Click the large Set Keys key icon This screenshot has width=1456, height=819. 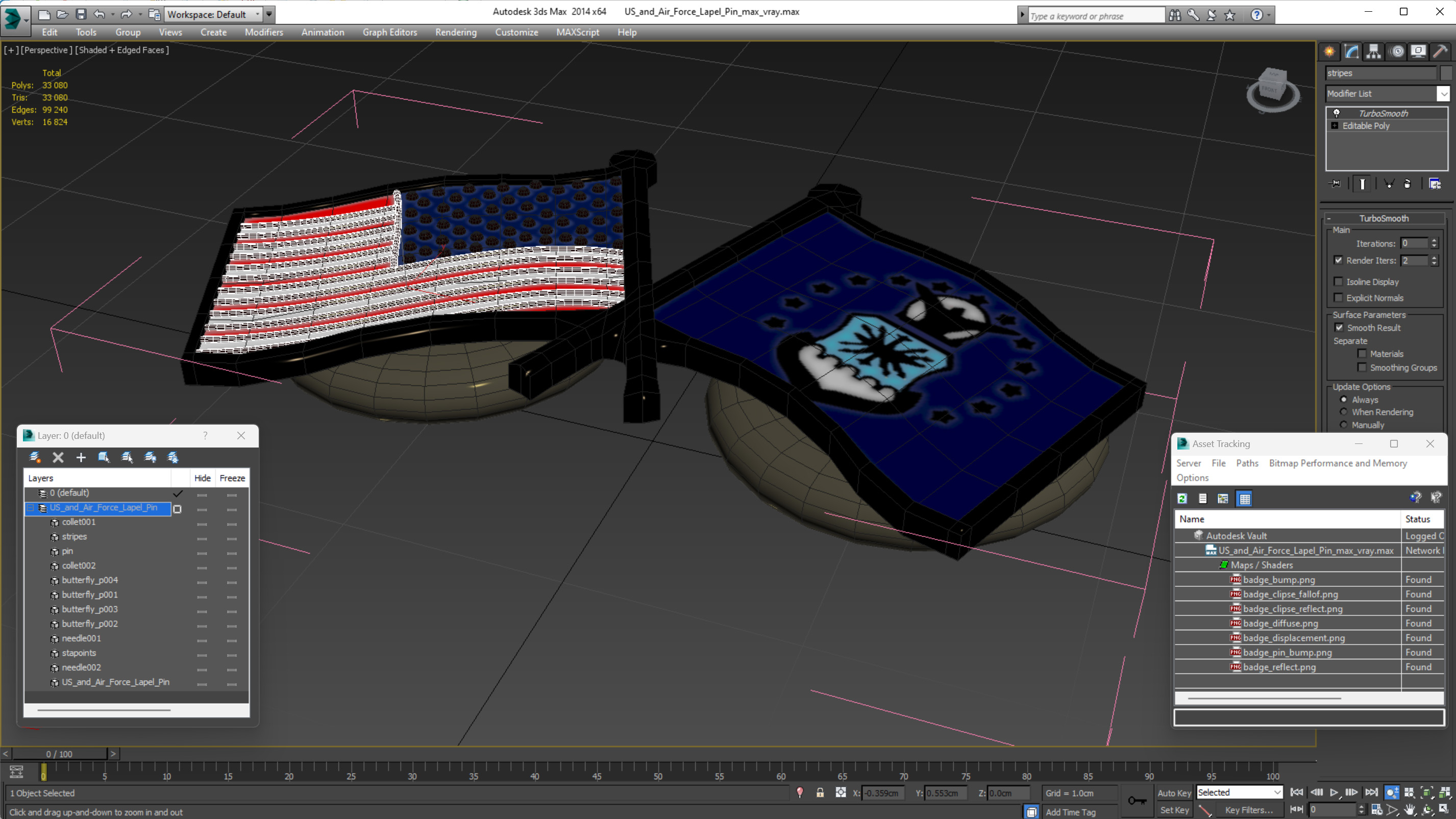click(1137, 800)
